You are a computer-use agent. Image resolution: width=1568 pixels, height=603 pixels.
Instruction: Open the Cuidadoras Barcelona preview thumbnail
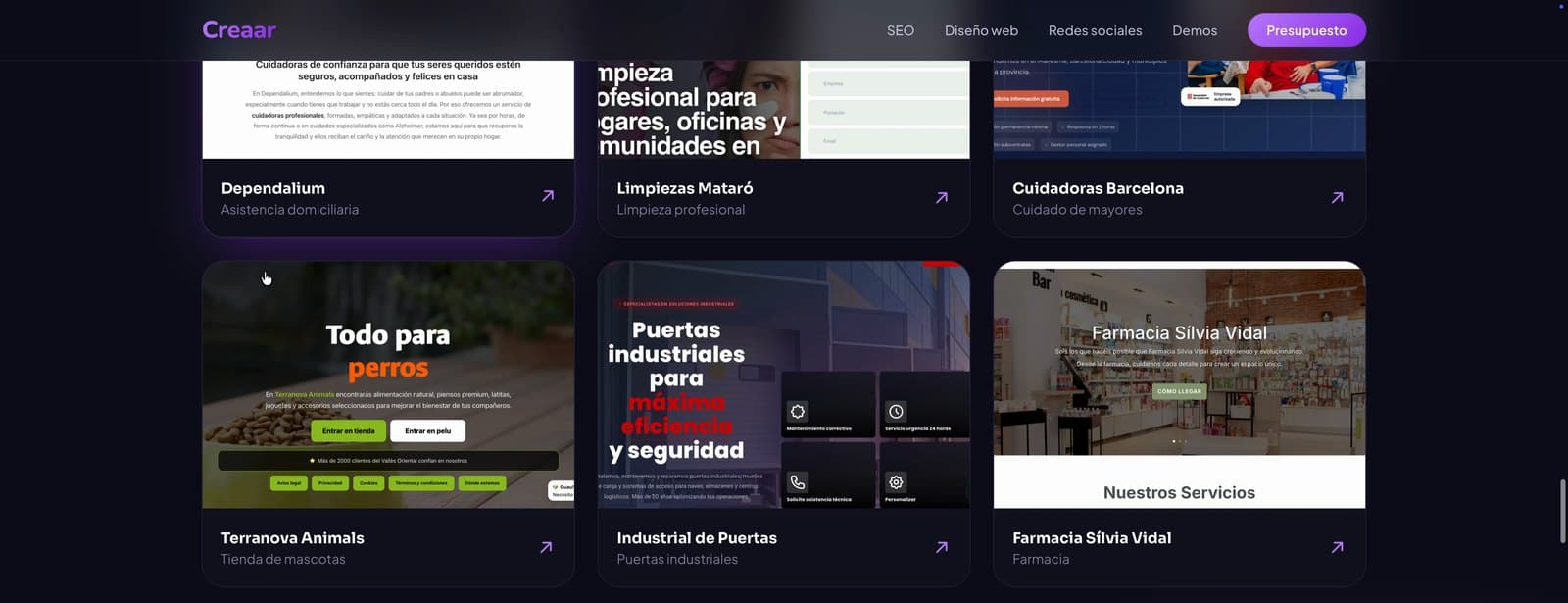[1179, 109]
